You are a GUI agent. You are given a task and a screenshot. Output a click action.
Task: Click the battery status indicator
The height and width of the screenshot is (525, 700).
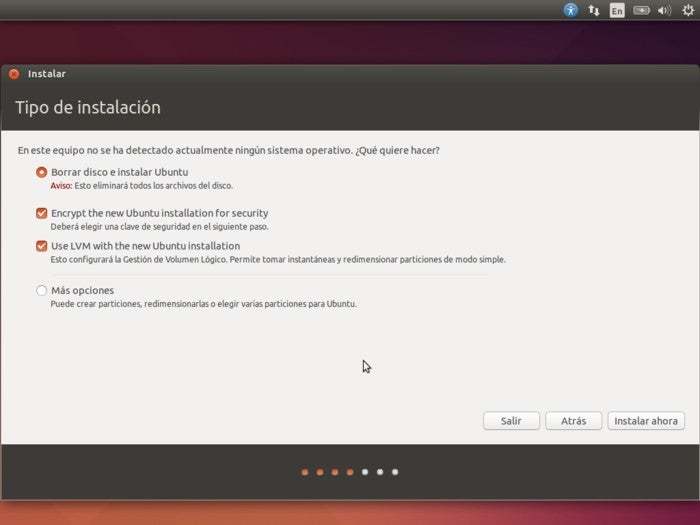click(641, 10)
